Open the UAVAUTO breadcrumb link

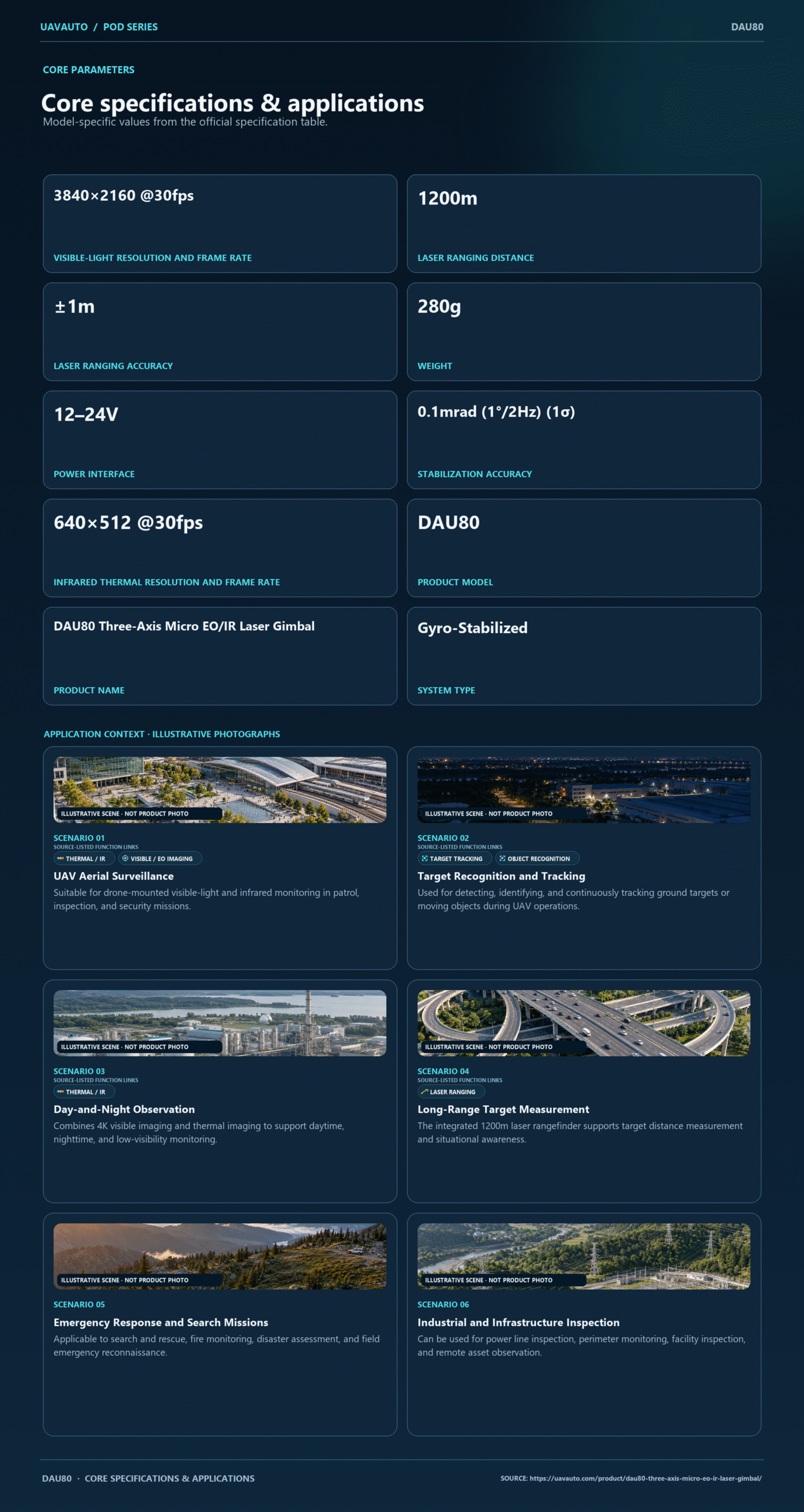(x=64, y=27)
